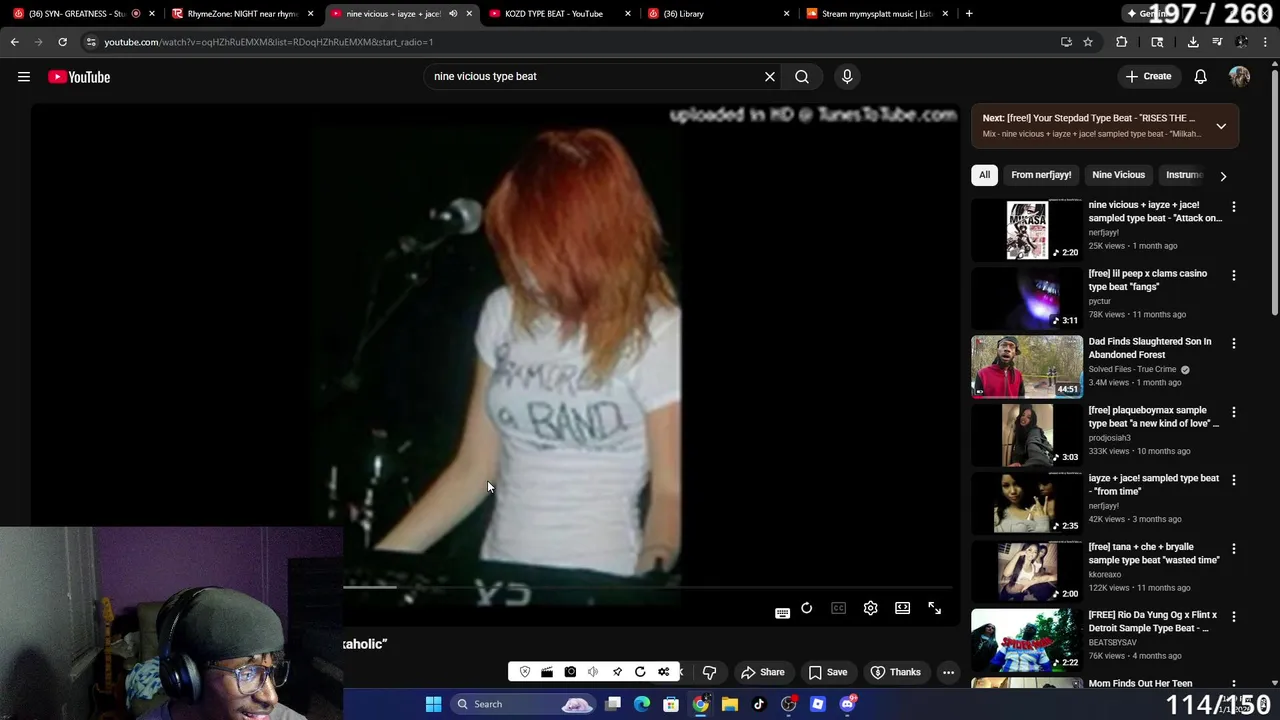Expand the Next mix queue panel

pyautogui.click(x=1221, y=126)
